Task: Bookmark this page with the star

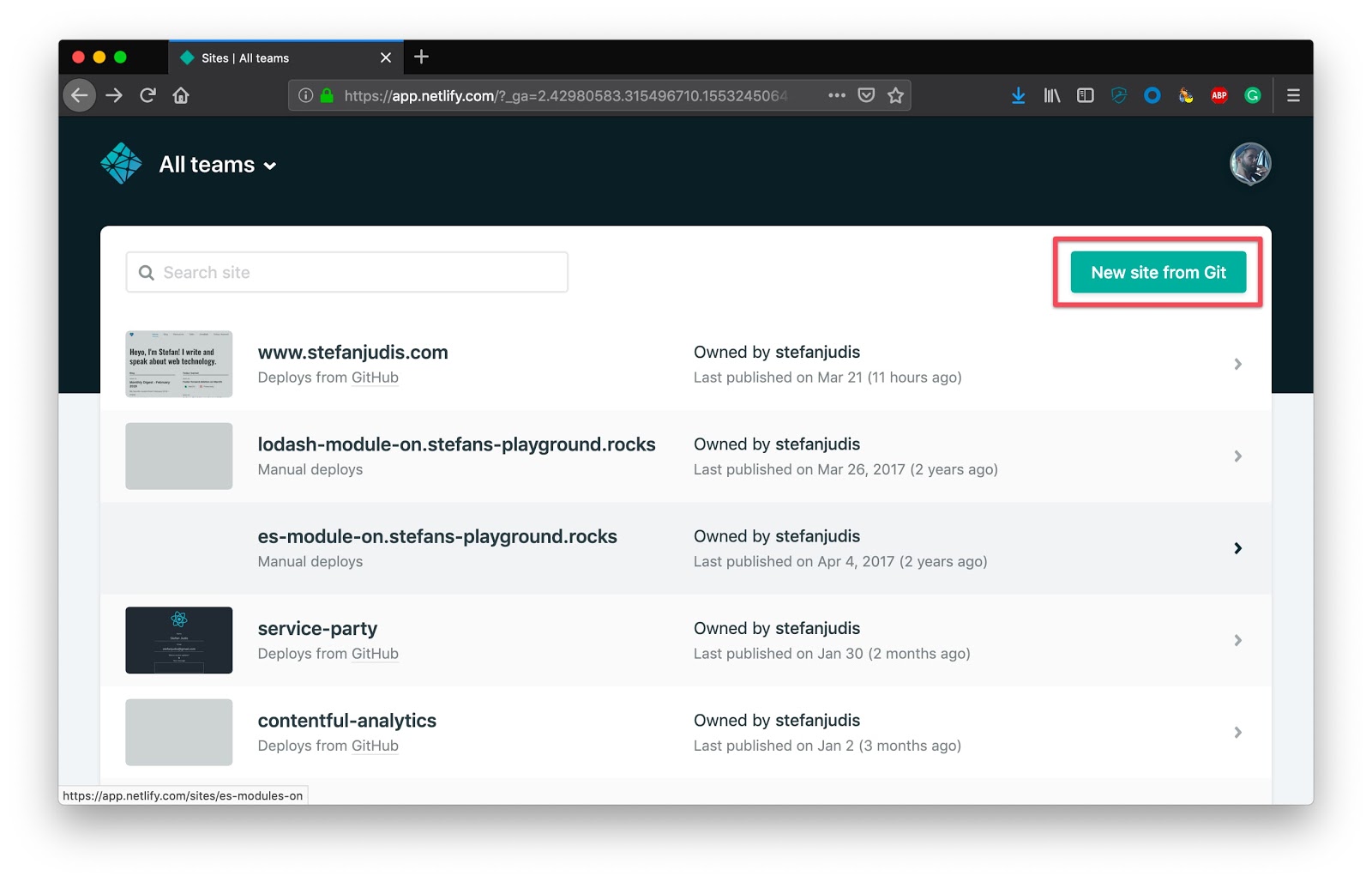Action: point(895,95)
